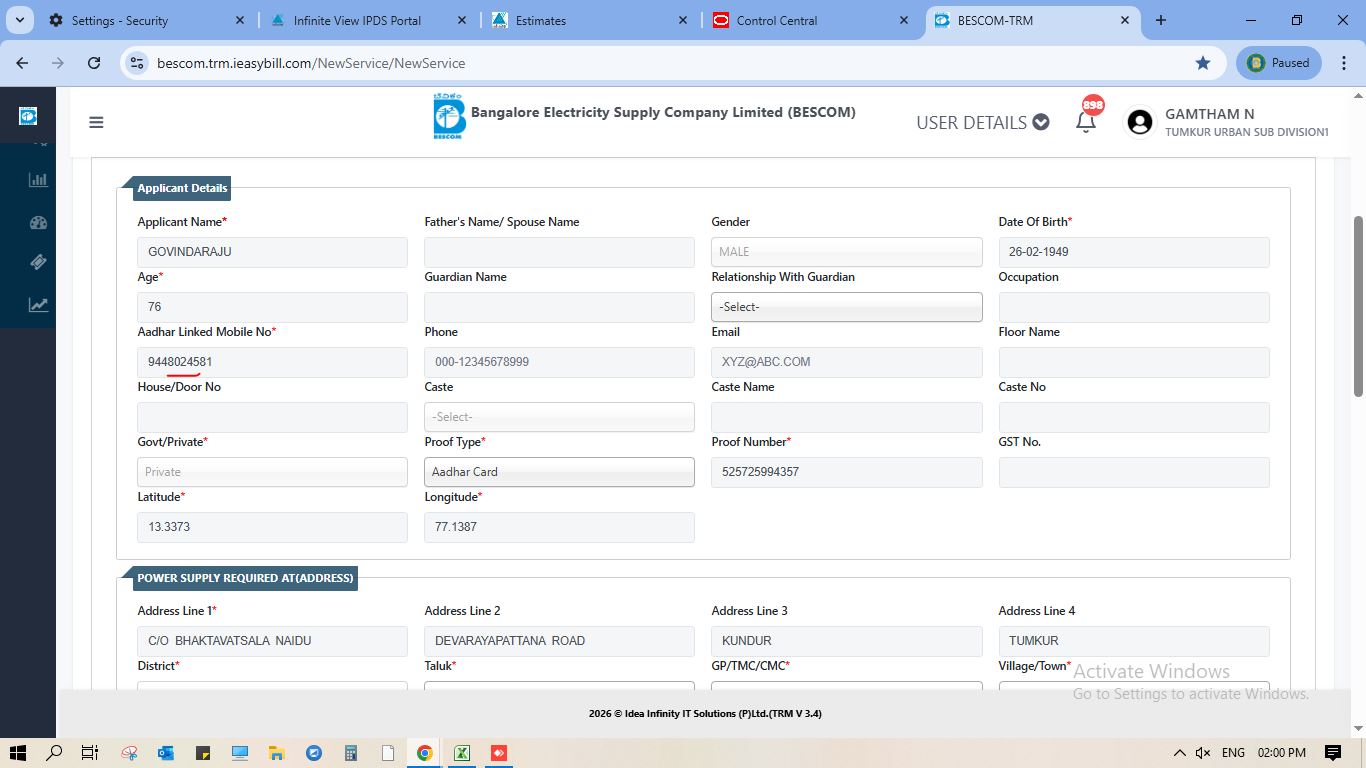1366x768 pixels.
Task: Click the GAMTHAM N user avatar icon
Action: (x=1139, y=122)
